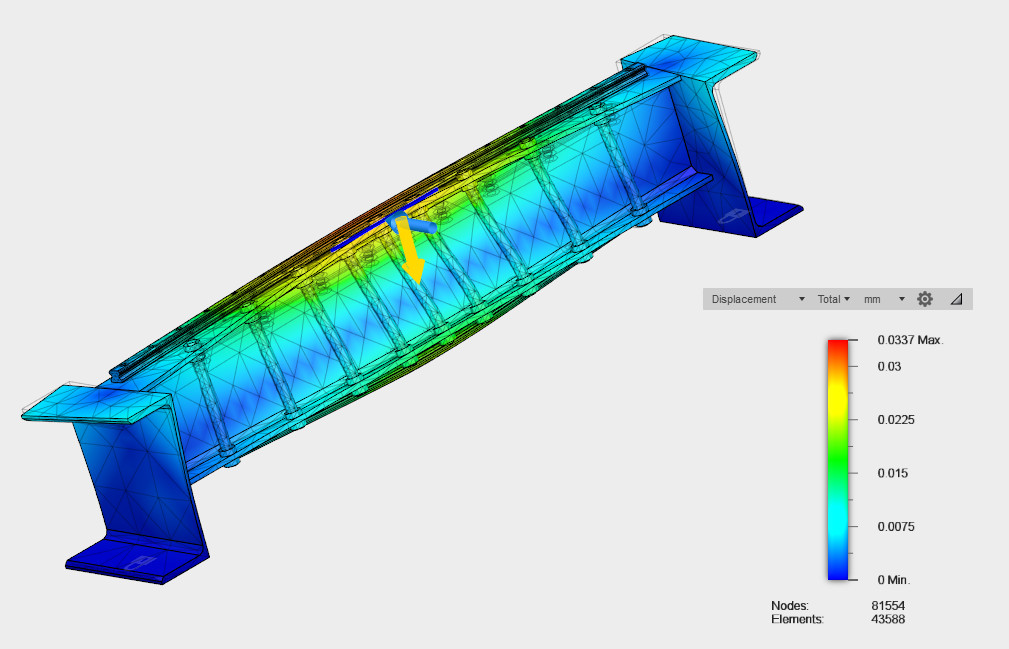Click the 0.015 legend value

[893, 473]
